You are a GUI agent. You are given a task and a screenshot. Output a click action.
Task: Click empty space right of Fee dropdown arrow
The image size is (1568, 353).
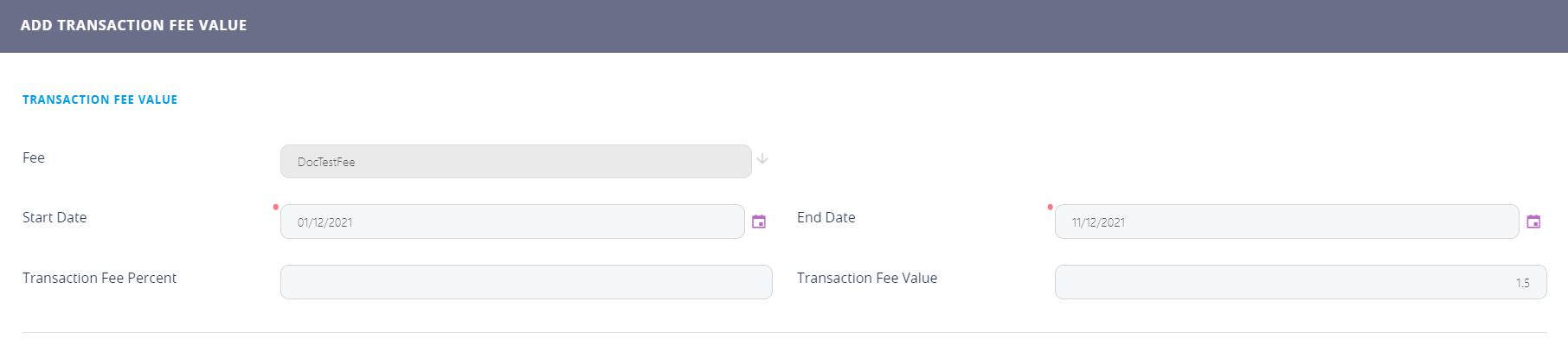(x=1125, y=160)
